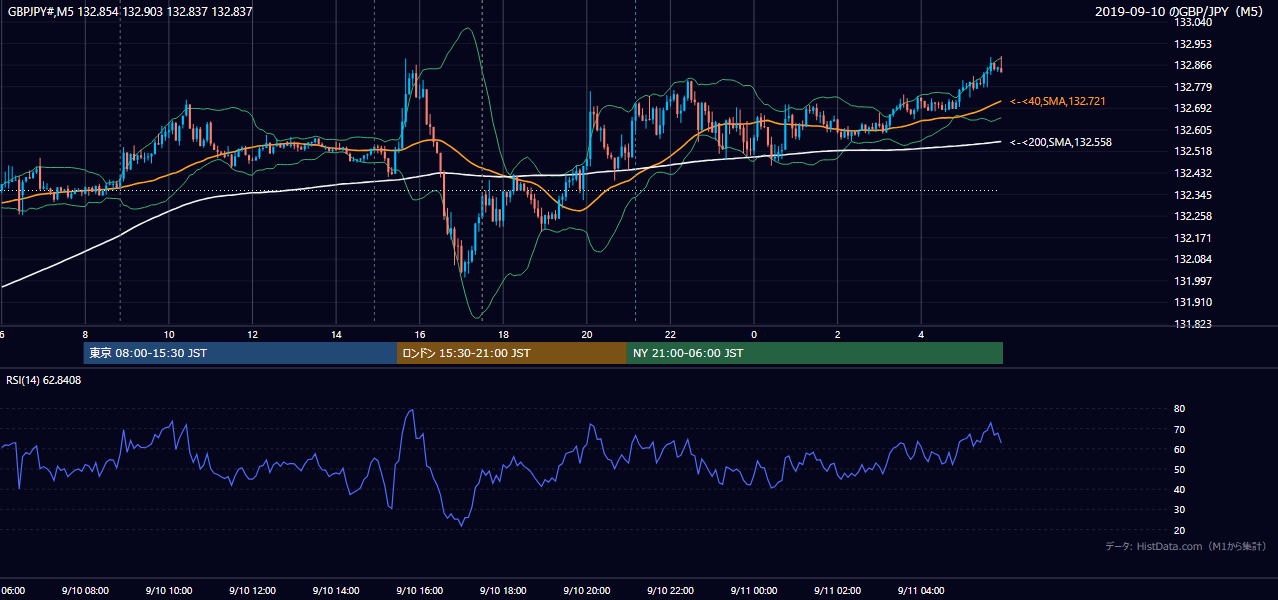Click time label 9/10 16:00
Screen dimensions: 1278x600
420,591
